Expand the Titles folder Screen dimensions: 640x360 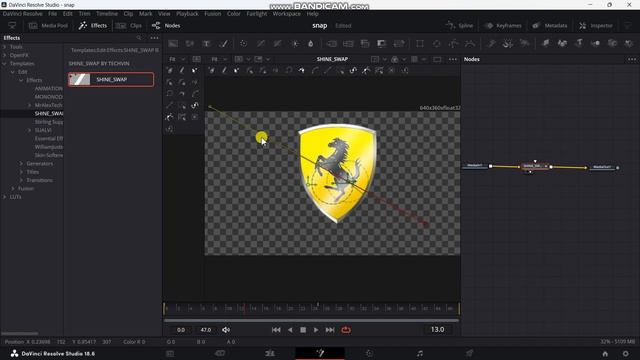[x=21, y=172]
